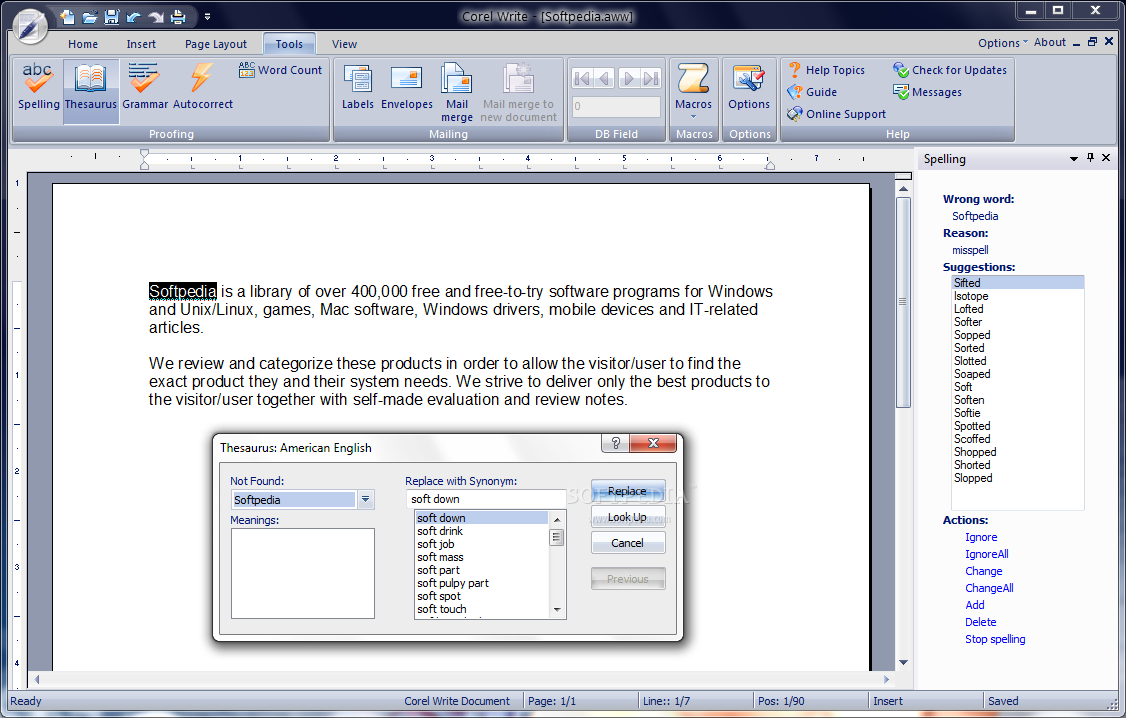Click the Replace with Synonym text field
The image size is (1126, 718).
pos(486,499)
